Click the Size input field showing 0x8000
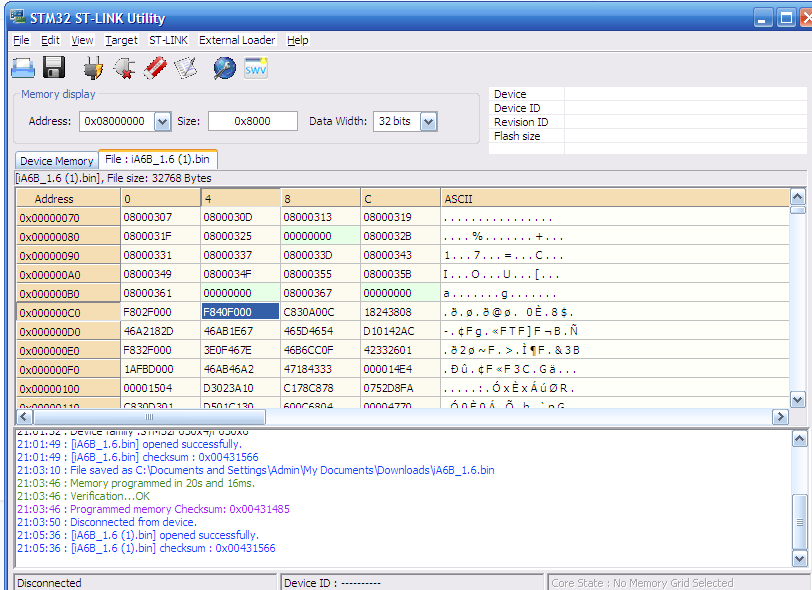Viewport: 812px width, 590px height. (x=253, y=121)
